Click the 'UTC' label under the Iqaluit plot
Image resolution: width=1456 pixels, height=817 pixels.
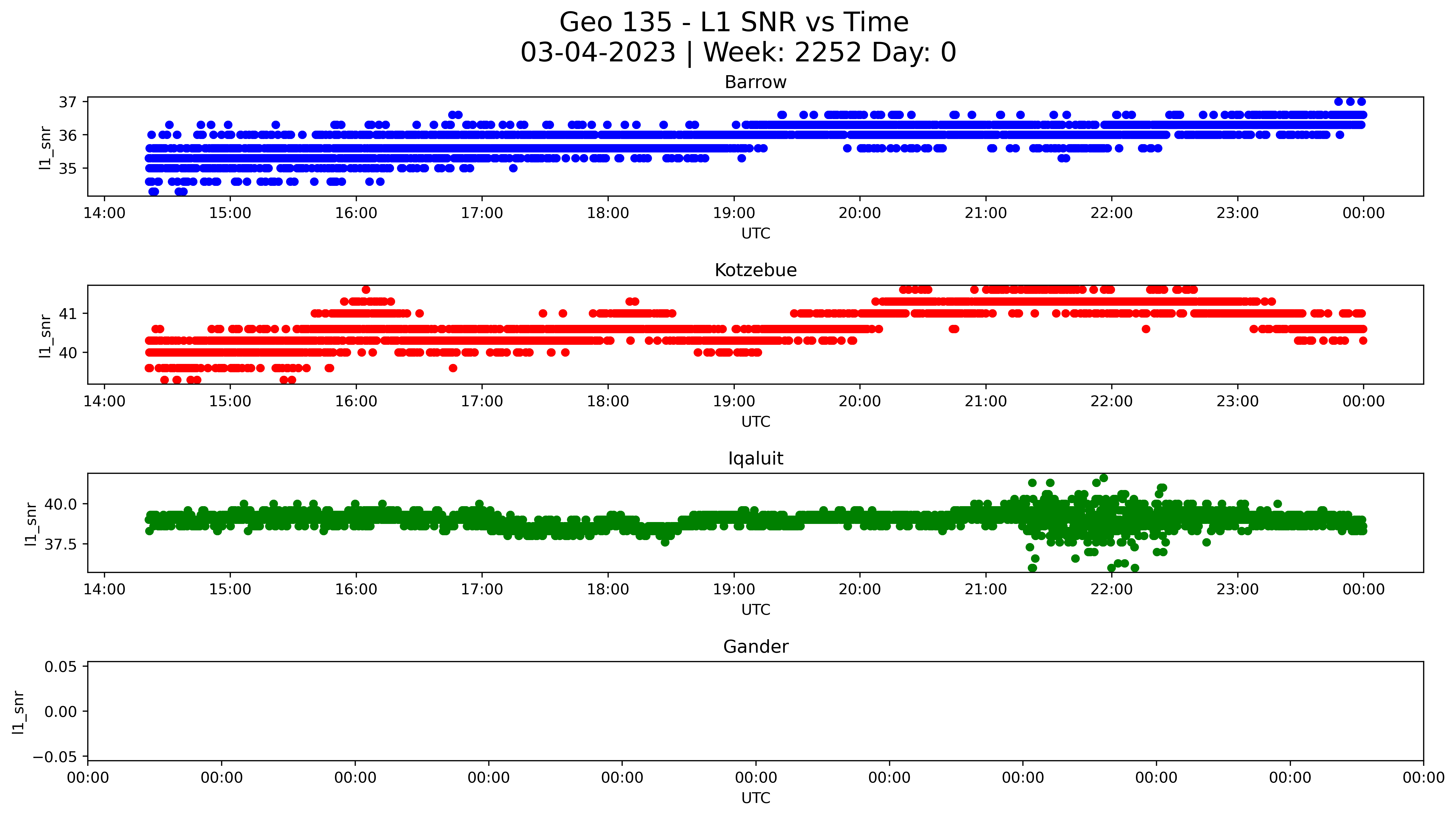coord(756,610)
